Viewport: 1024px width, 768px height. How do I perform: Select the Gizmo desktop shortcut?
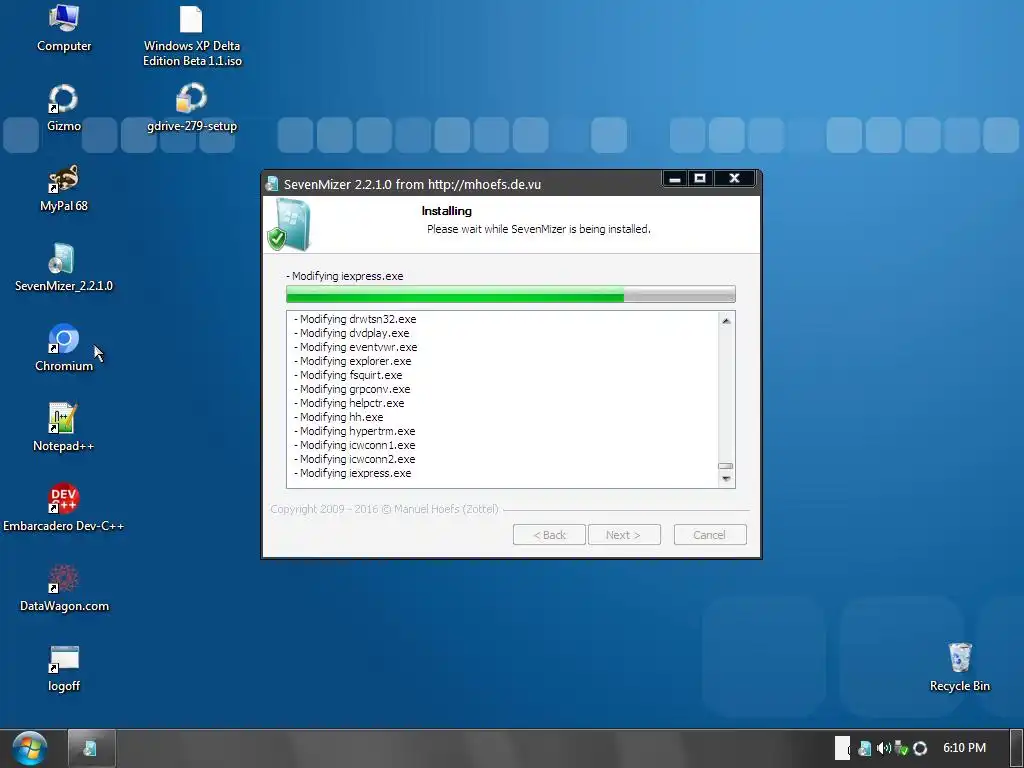pos(63,108)
